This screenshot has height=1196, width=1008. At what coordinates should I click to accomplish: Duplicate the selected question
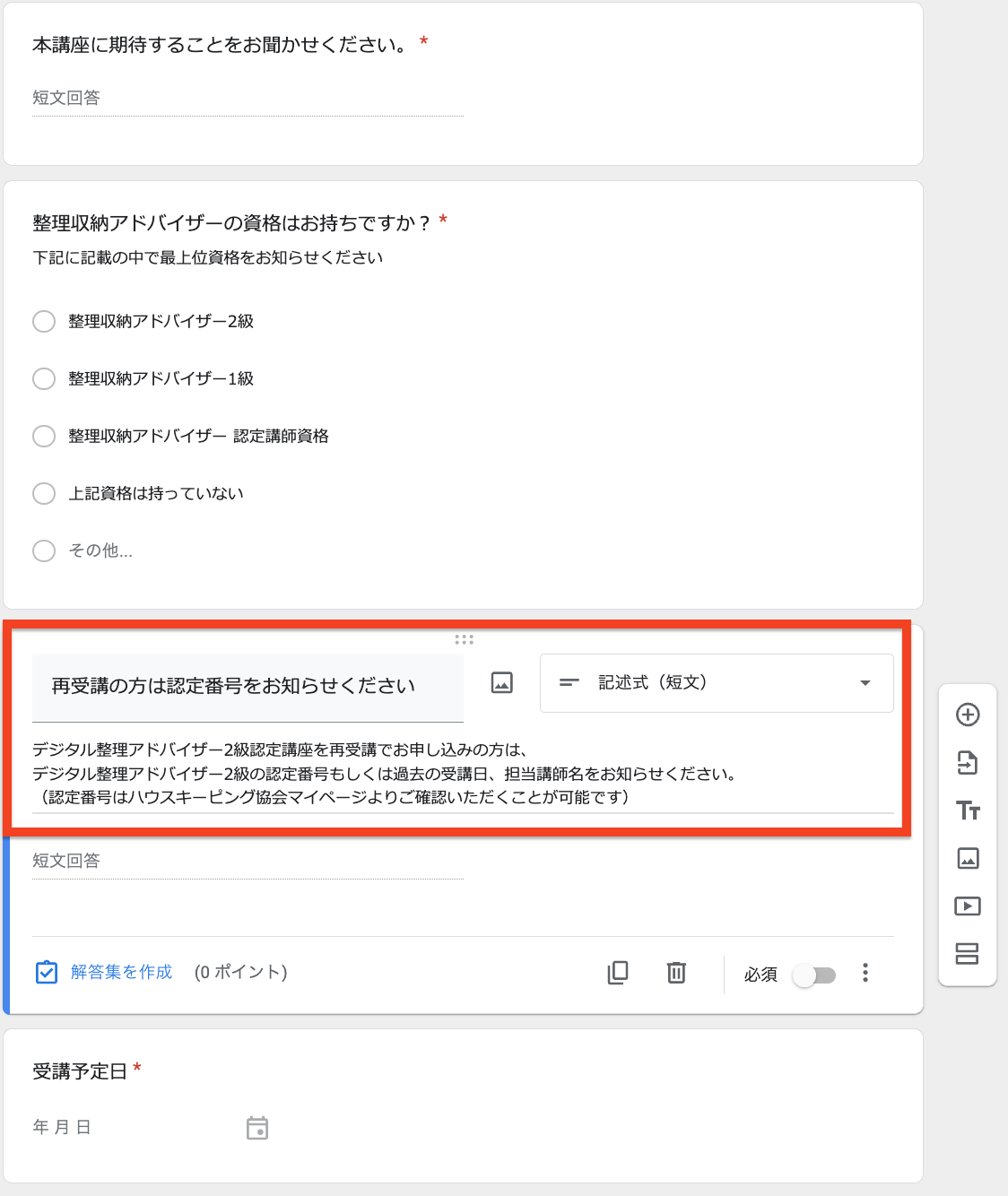(618, 973)
